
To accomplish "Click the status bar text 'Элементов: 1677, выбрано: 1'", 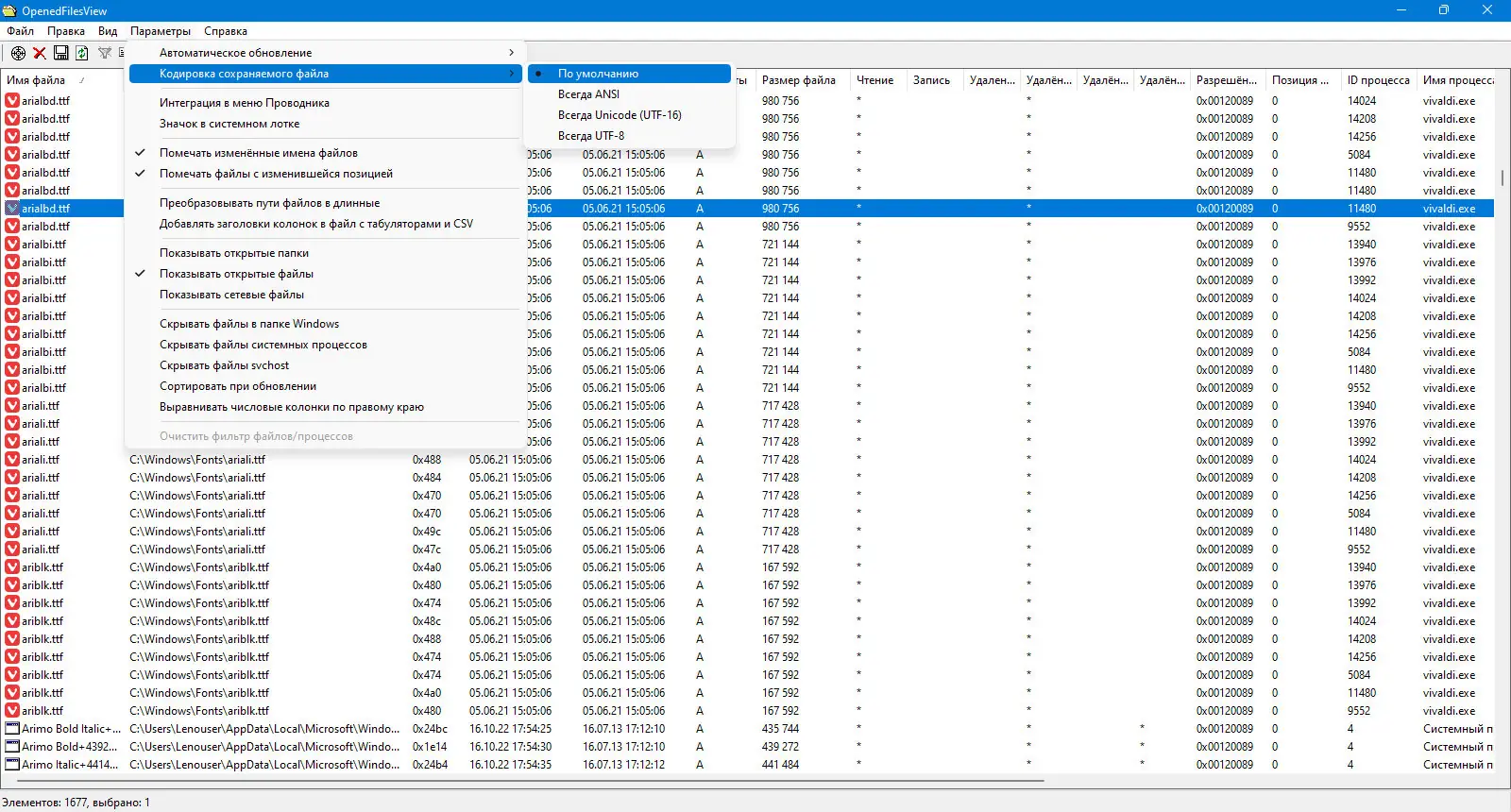I will tap(76, 803).
